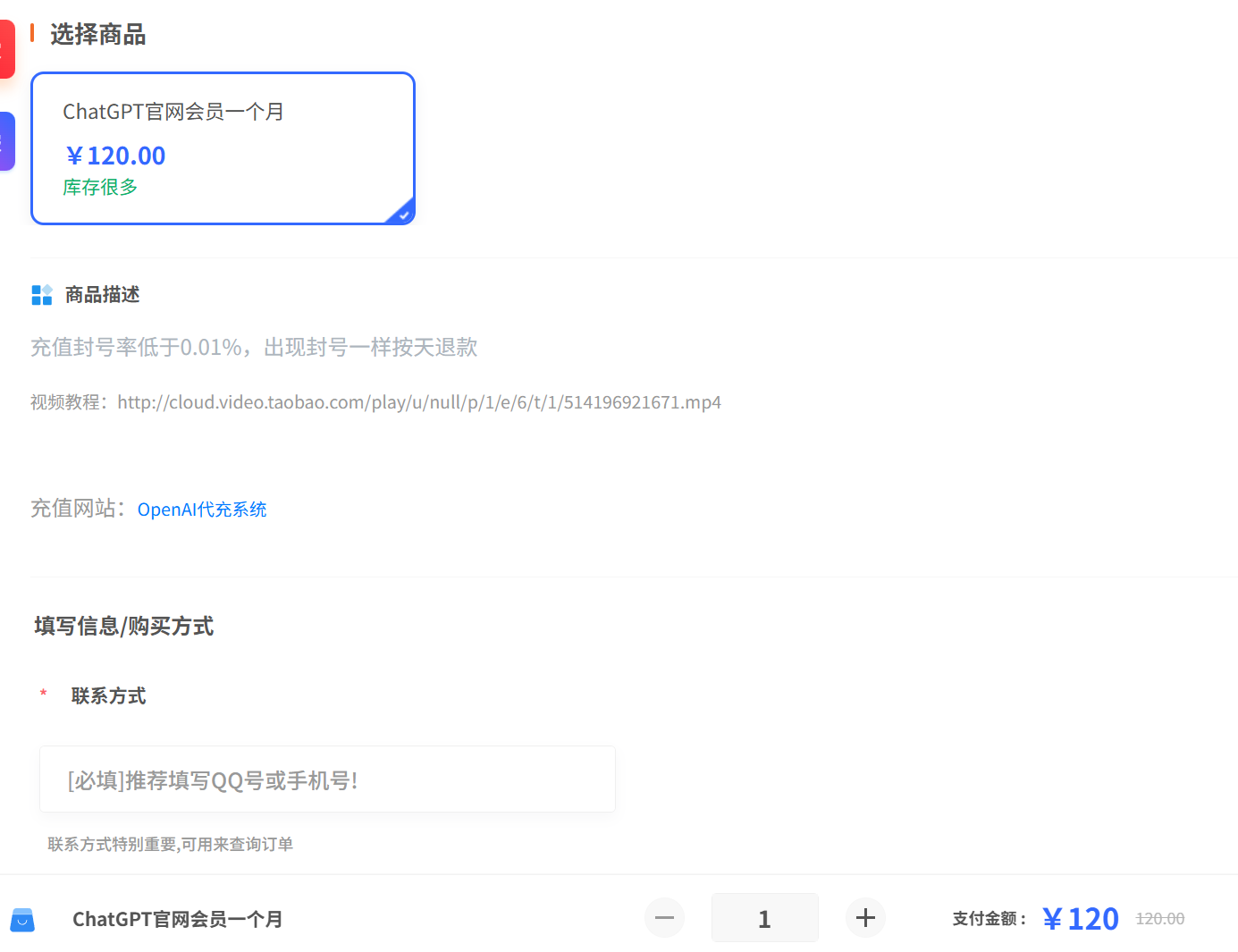Click the 库存很多 stock label
The width and height of the screenshot is (1238, 952).
[100, 187]
